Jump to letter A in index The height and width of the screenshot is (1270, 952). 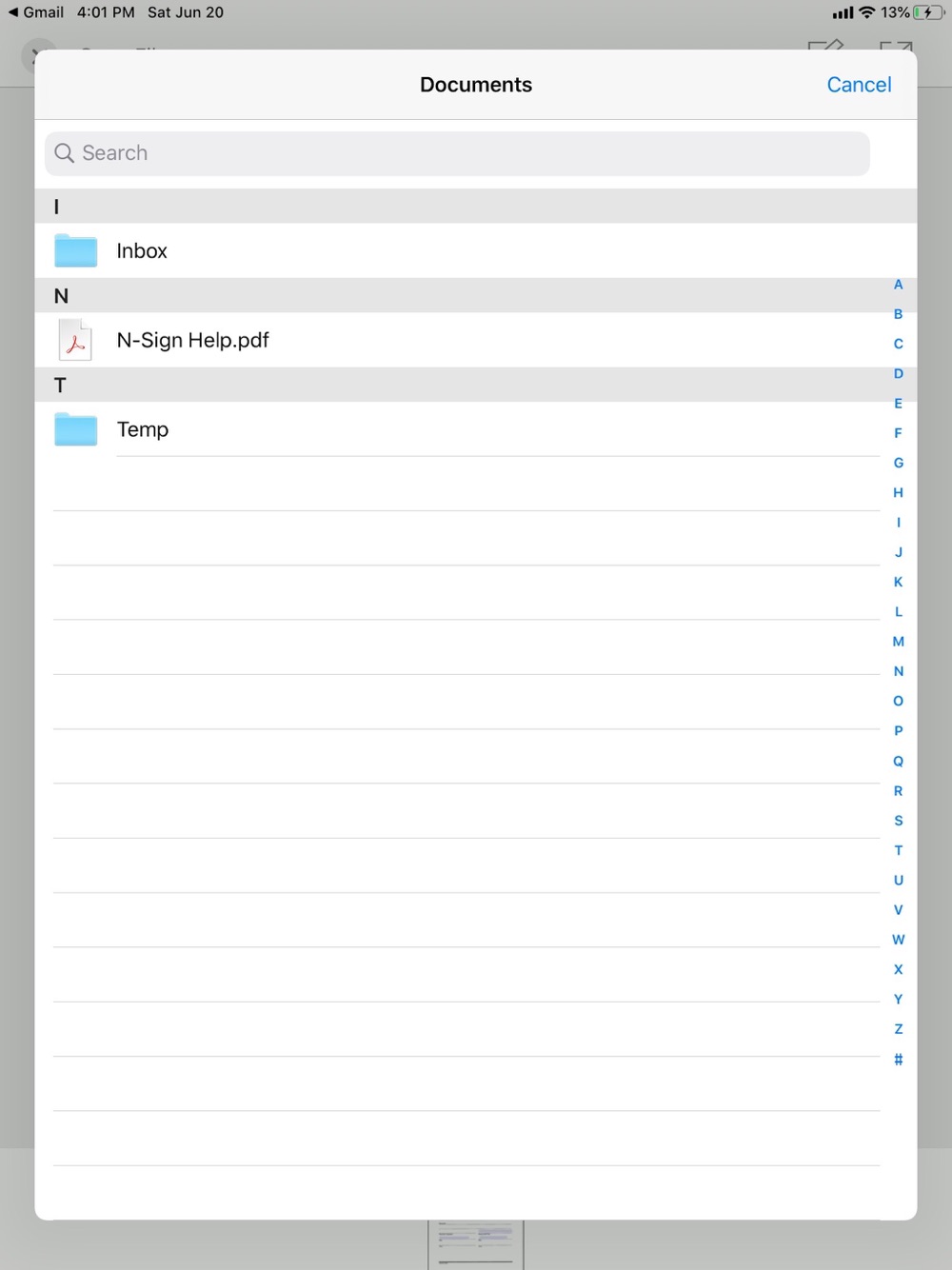898,285
